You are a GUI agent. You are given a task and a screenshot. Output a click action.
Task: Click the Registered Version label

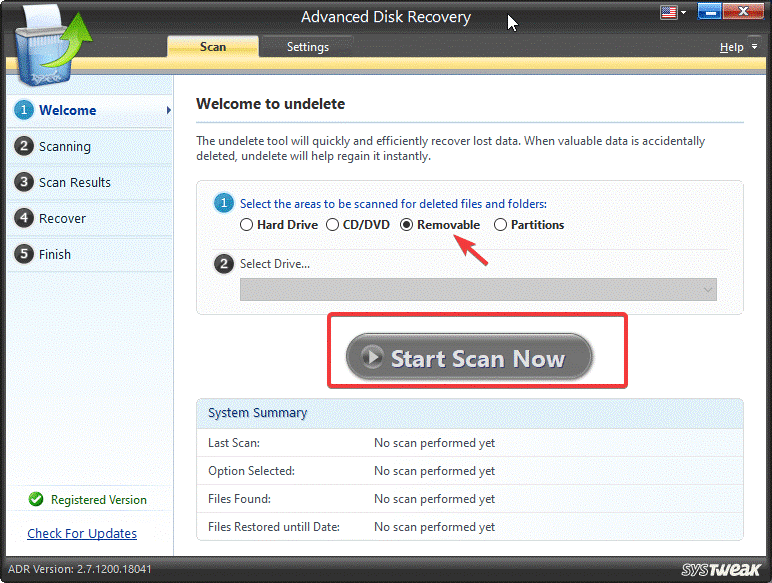click(x=98, y=500)
